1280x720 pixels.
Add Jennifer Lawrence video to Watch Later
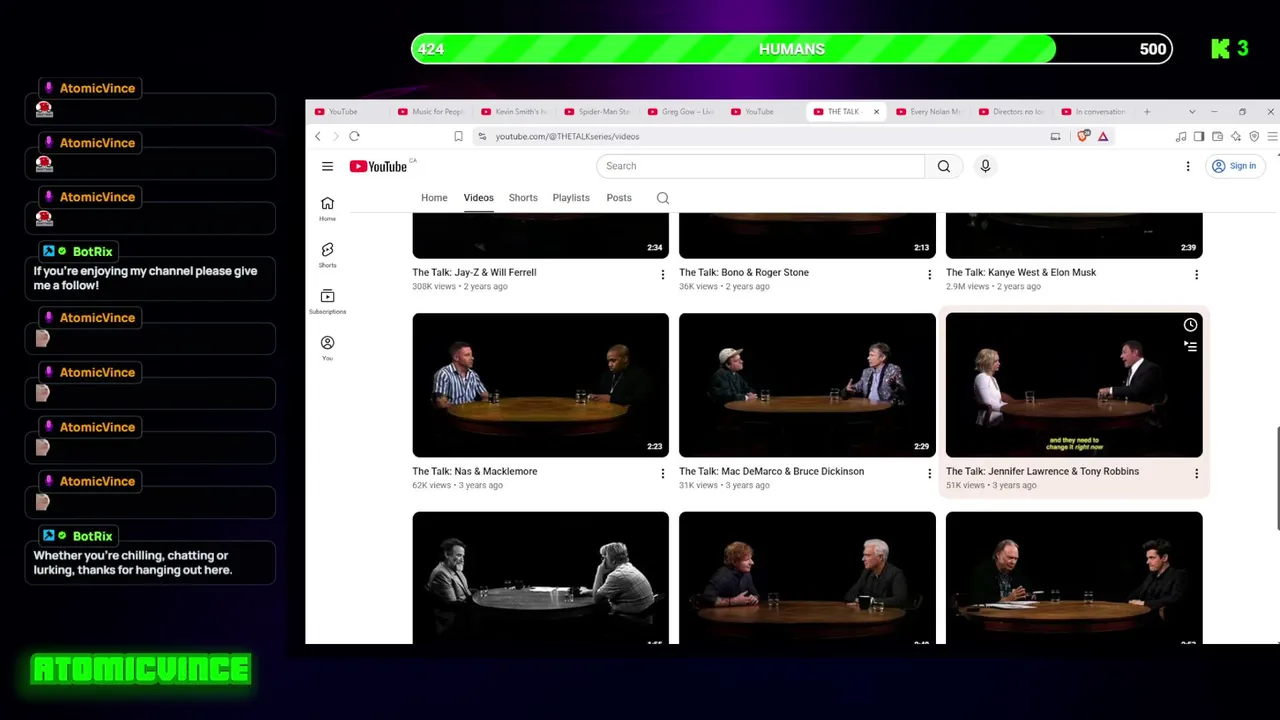[1190, 325]
